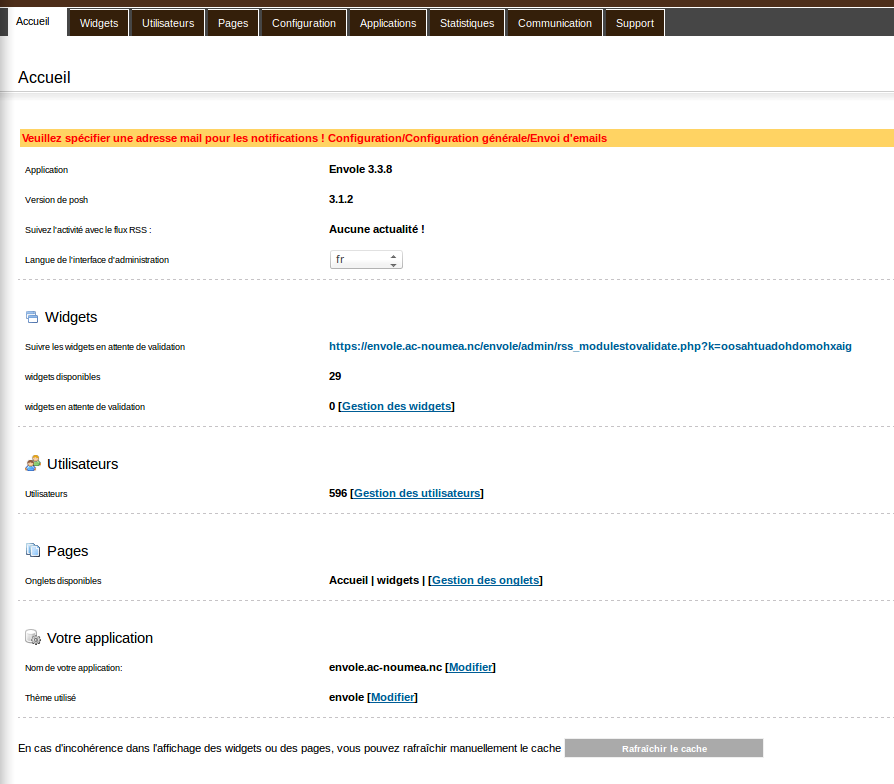The height and width of the screenshot is (784, 894).
Task: Open the Communication tab
Action: 555,23
